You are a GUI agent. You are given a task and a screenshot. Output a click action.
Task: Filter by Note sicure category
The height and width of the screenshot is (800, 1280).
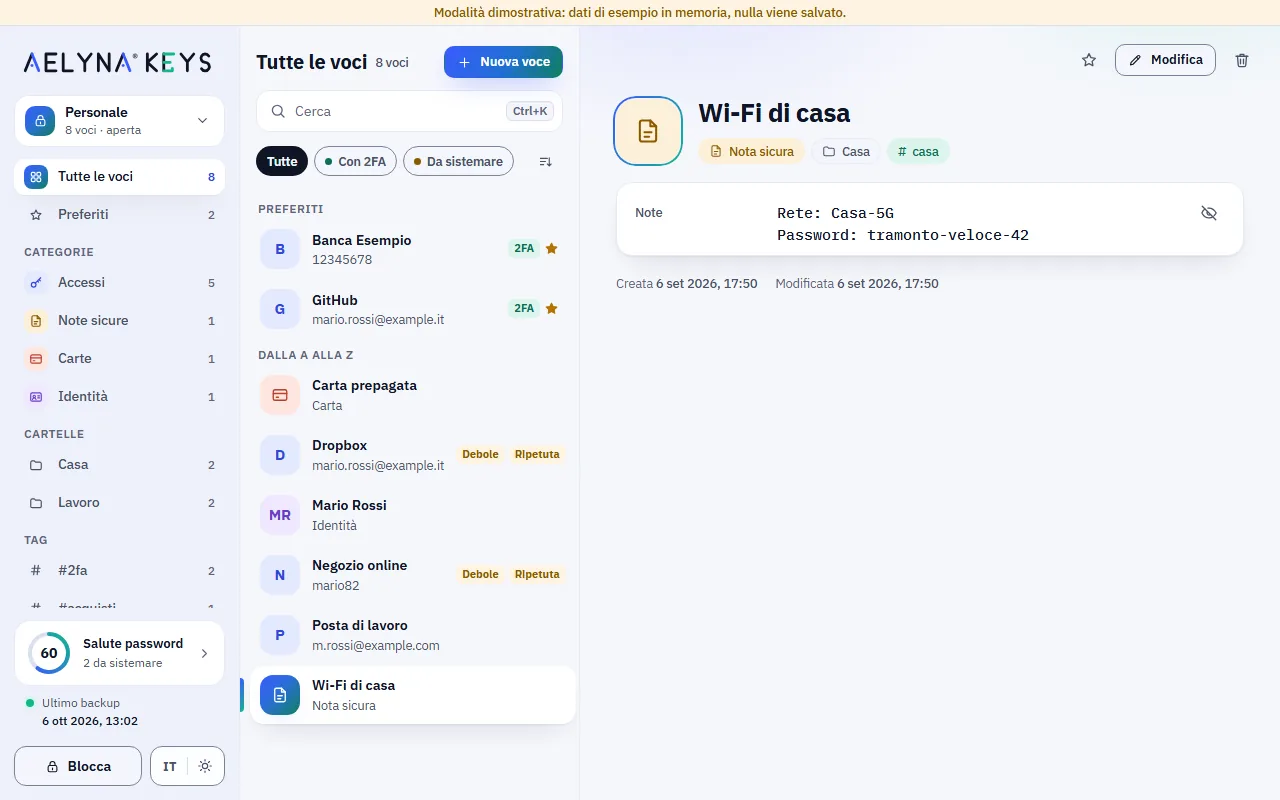point(120,321)
